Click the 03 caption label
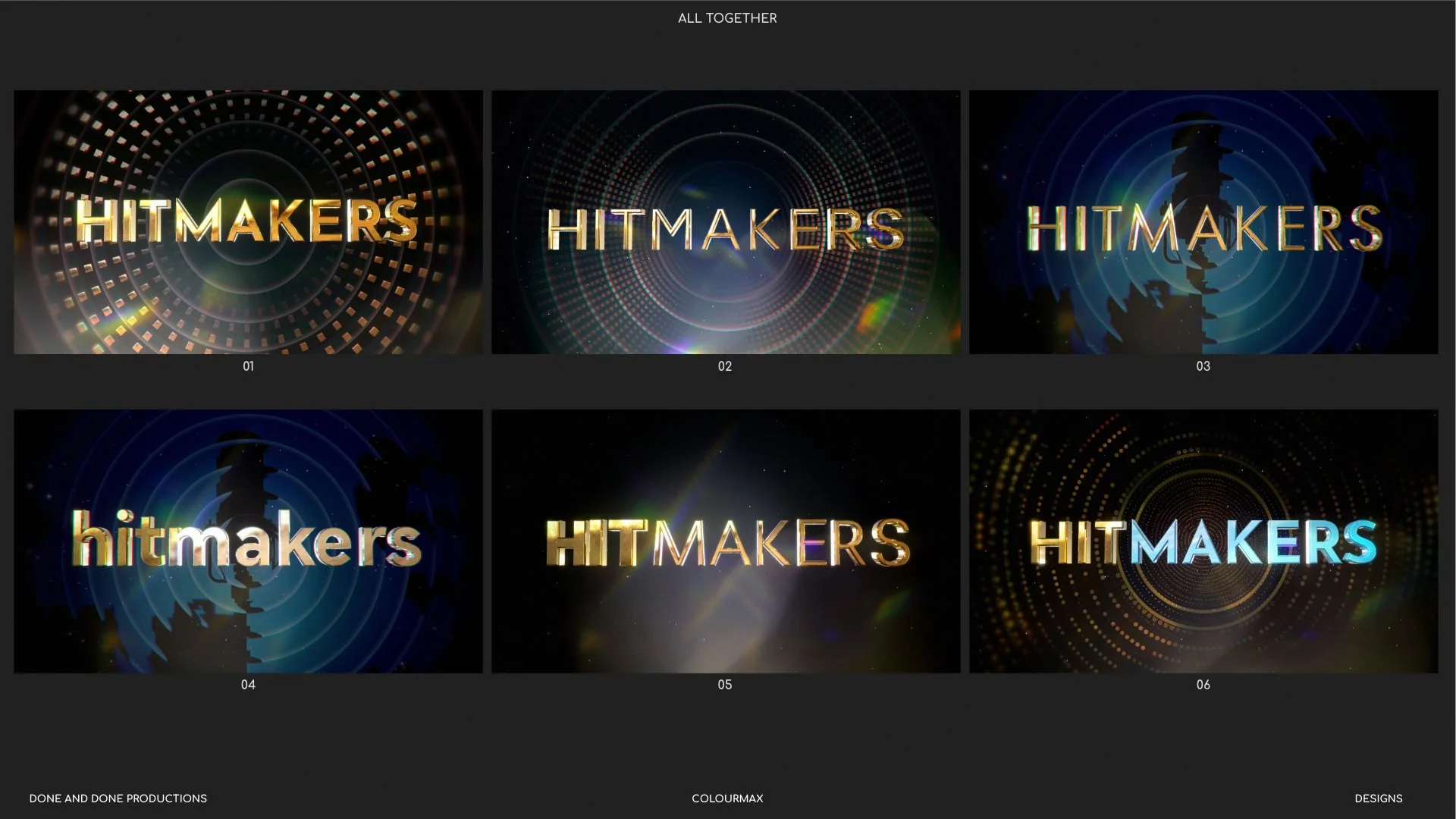The width and height of the screenshot is (1456, 819). pos(1203,366)
